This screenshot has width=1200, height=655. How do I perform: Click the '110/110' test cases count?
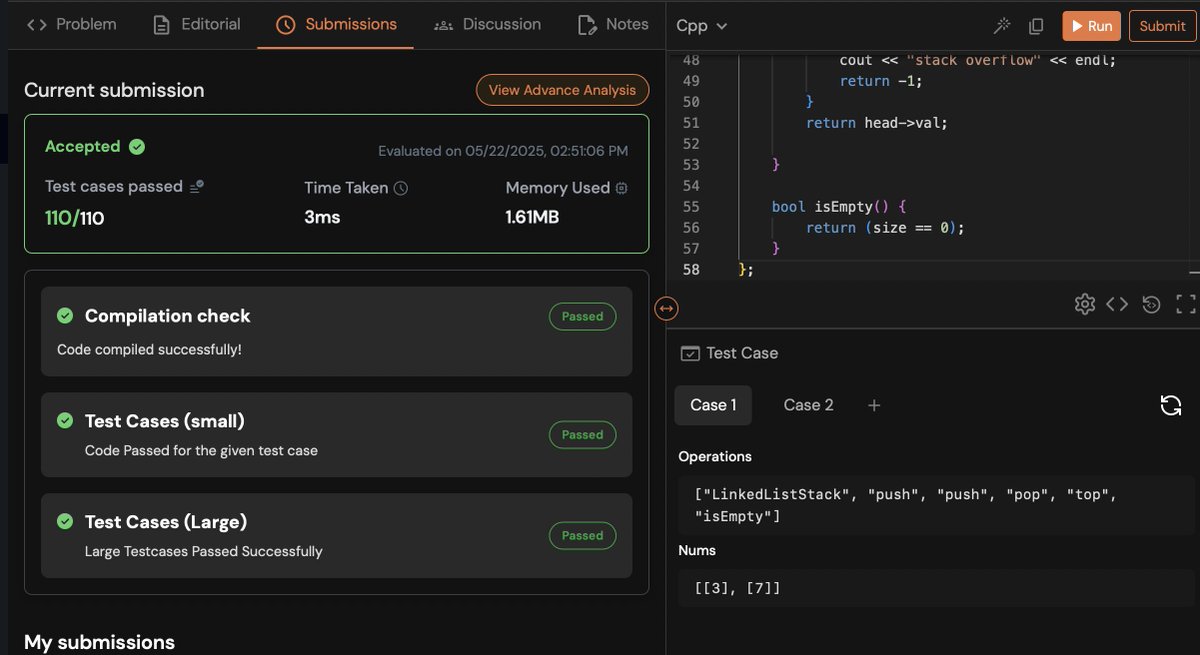click(74, 217)
